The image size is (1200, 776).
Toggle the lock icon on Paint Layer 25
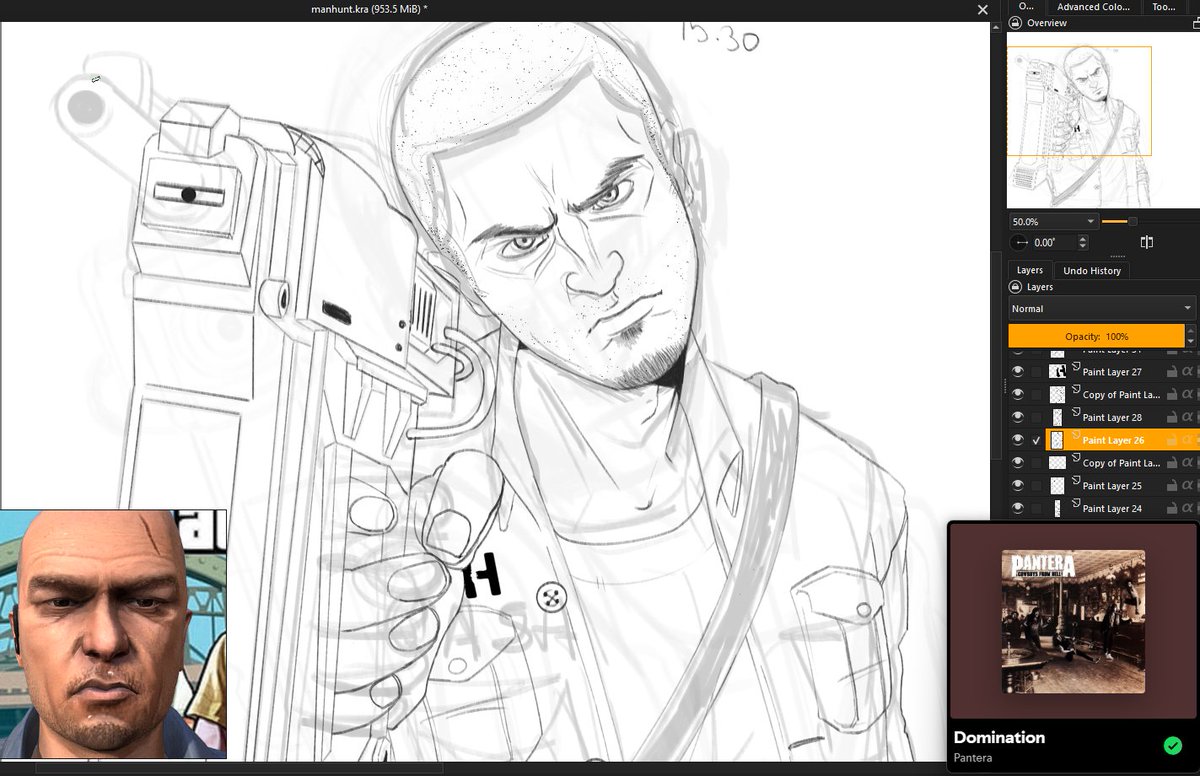[x=1173, y=486]
